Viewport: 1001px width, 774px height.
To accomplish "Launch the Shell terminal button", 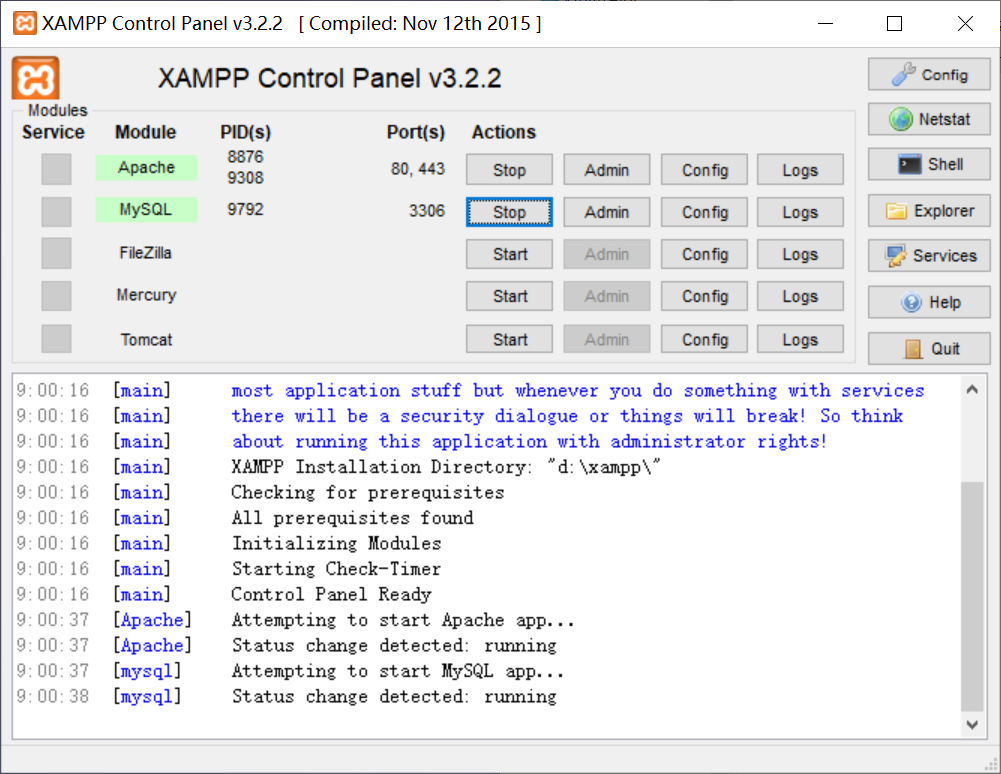I will [x=929, y=164].
